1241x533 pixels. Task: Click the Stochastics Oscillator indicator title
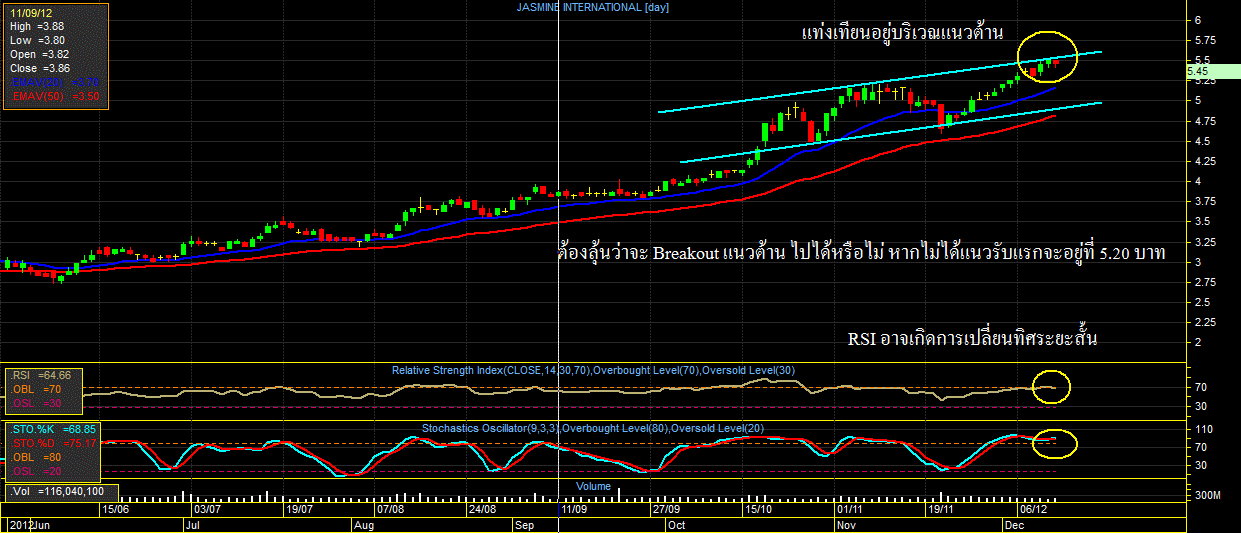pos(593,429)
